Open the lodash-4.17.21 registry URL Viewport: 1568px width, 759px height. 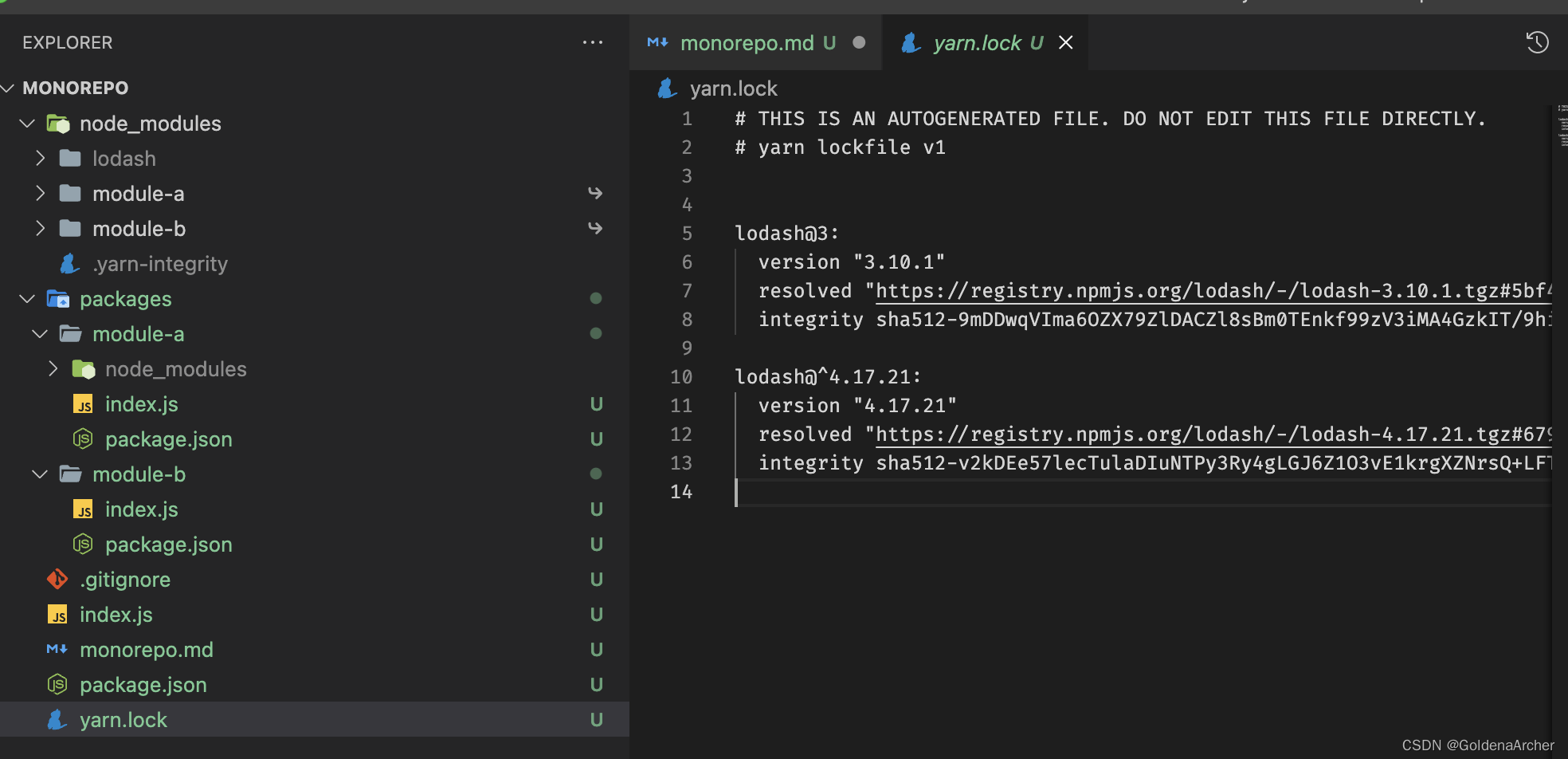click(1213, 435)
